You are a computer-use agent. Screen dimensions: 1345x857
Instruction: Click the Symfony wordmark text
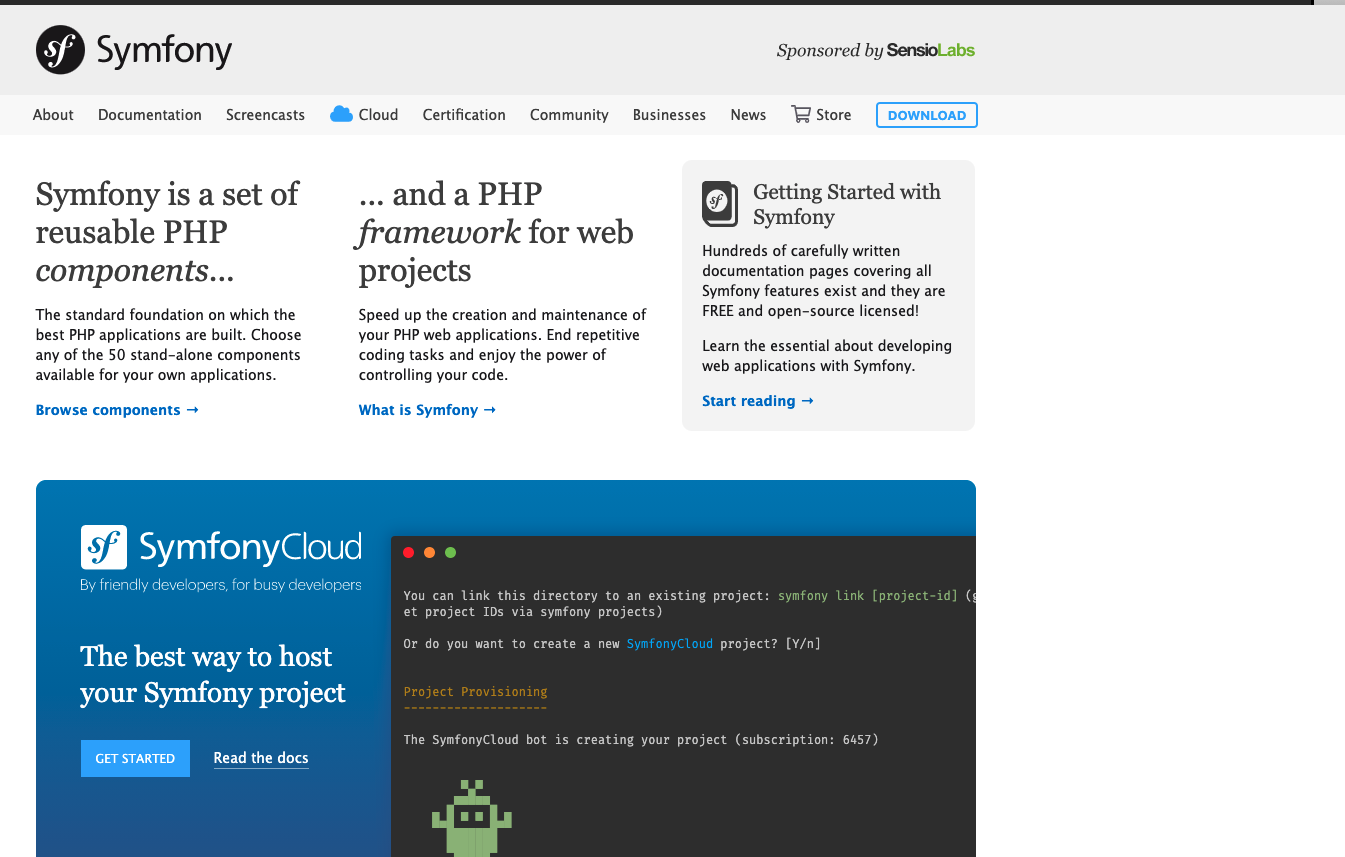pyautogui.click(x=164, y=51)
